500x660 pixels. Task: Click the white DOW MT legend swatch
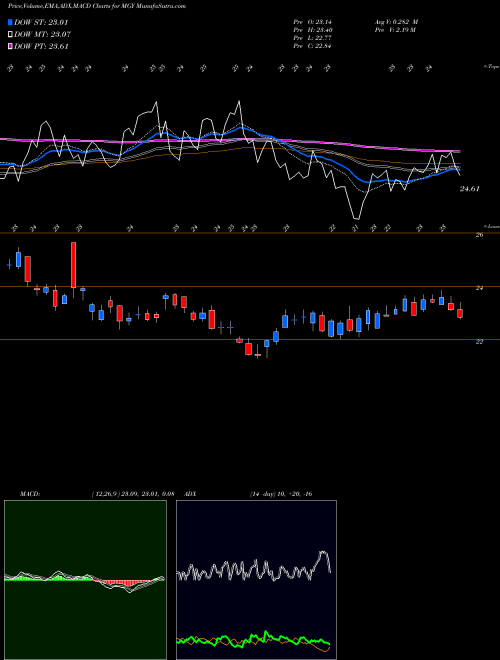click(x=10, y=35)
